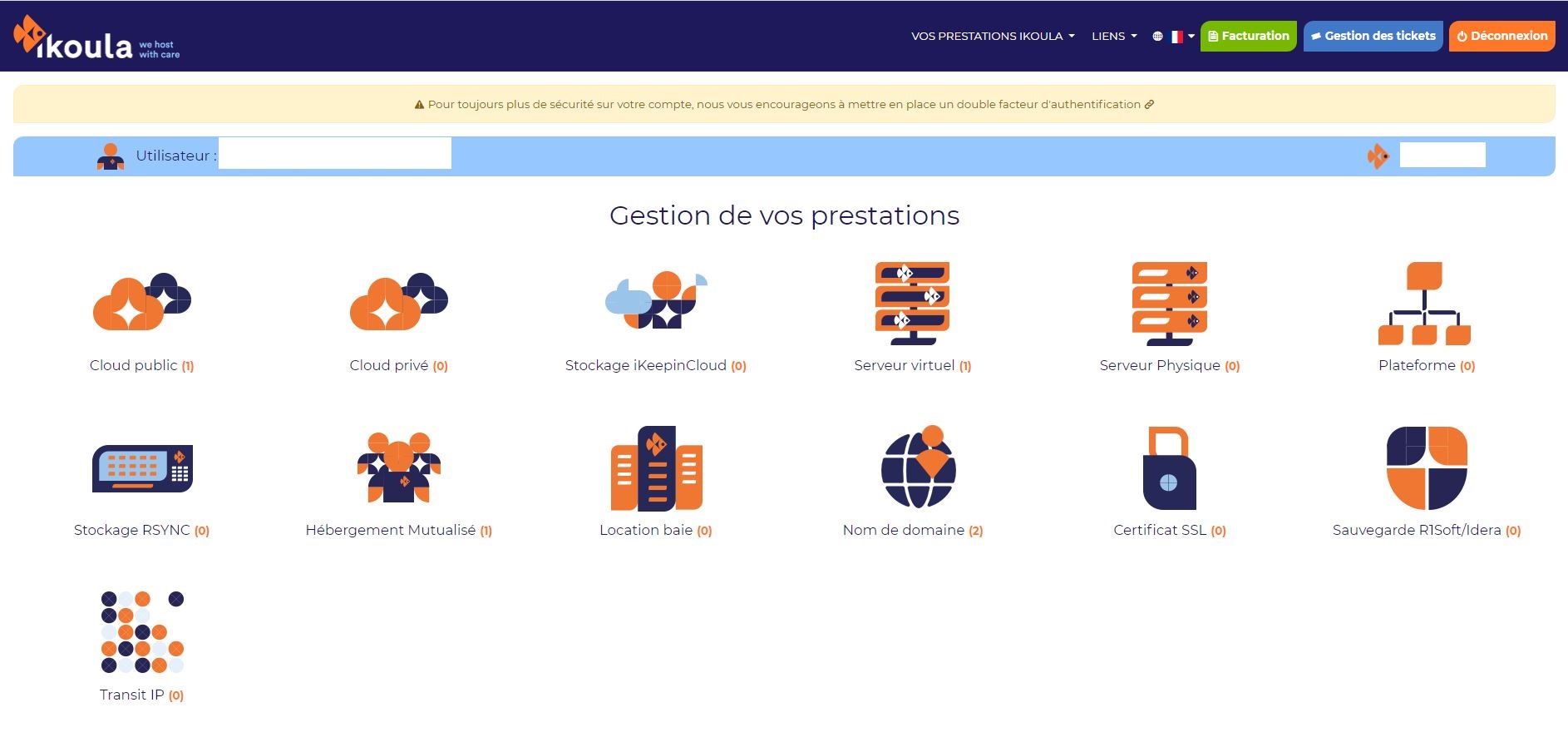Open the language selector with French flag
Image resolution: width=1568 pixels, height=737 pixels.
[1174, 37]
